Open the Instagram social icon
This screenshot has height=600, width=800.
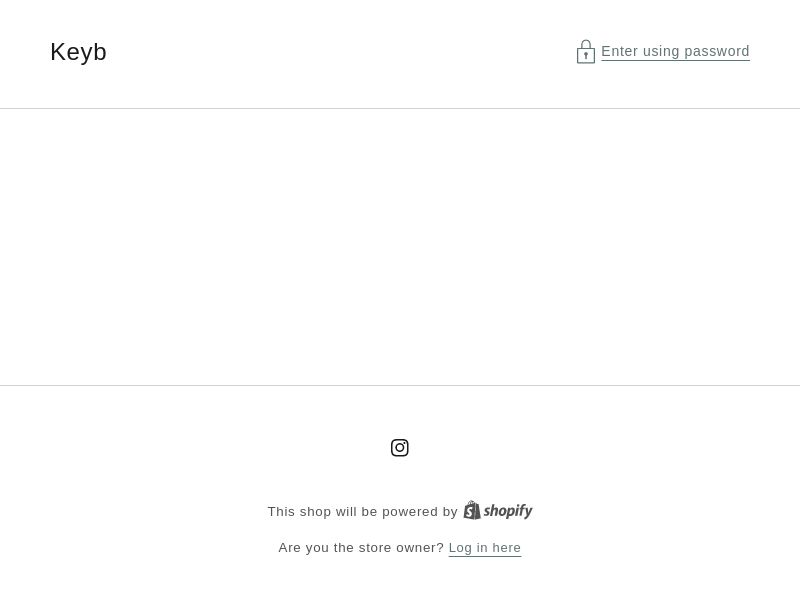[x=399, y=447]
